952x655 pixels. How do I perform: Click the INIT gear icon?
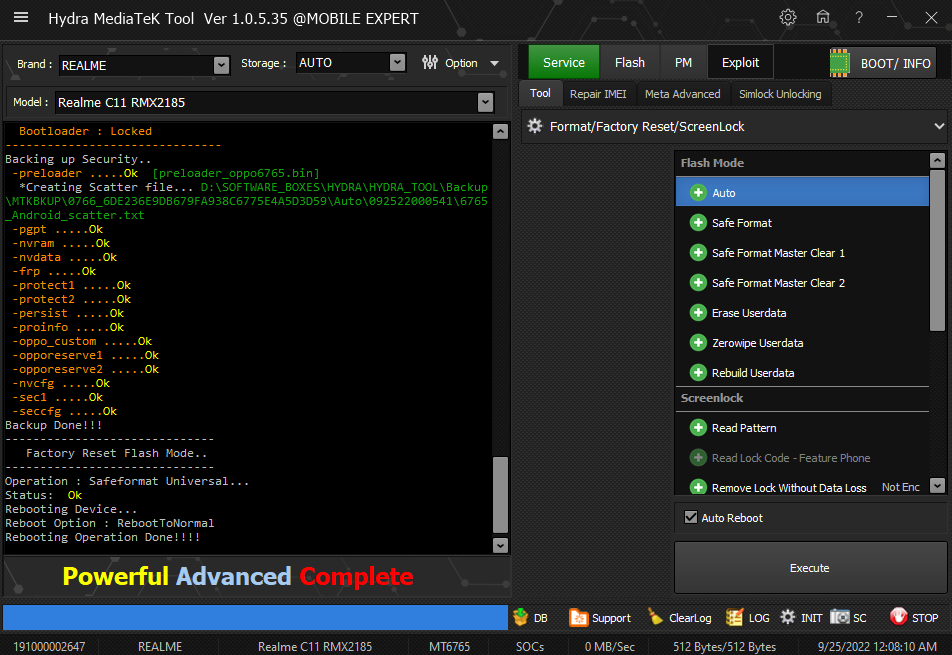point(787,617)
